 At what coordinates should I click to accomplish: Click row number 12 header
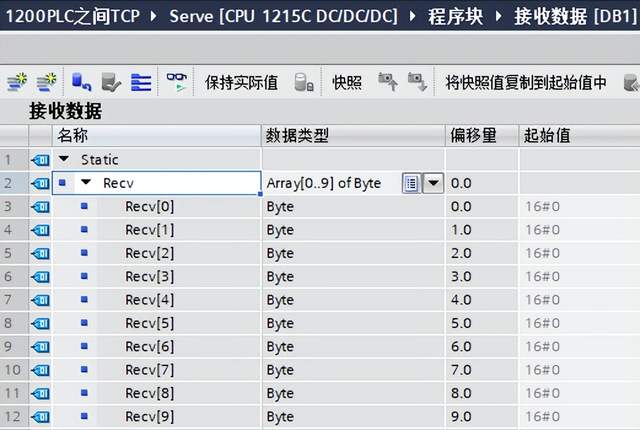click(x=12, y=416)
